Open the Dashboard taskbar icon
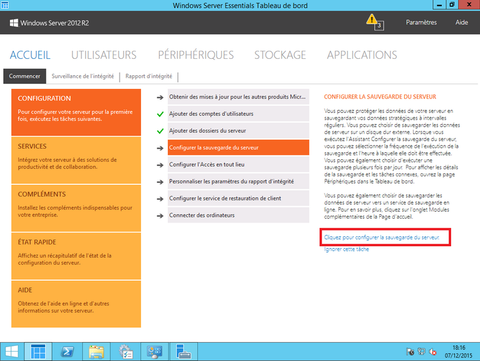480x361 pixels. pyautogui.click(x=38, y=351)
